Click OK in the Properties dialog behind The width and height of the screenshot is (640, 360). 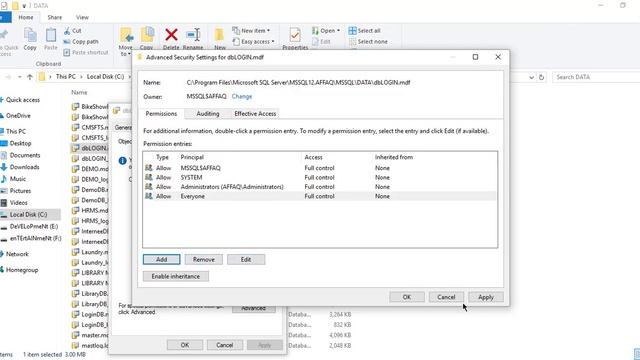[185, 345]
